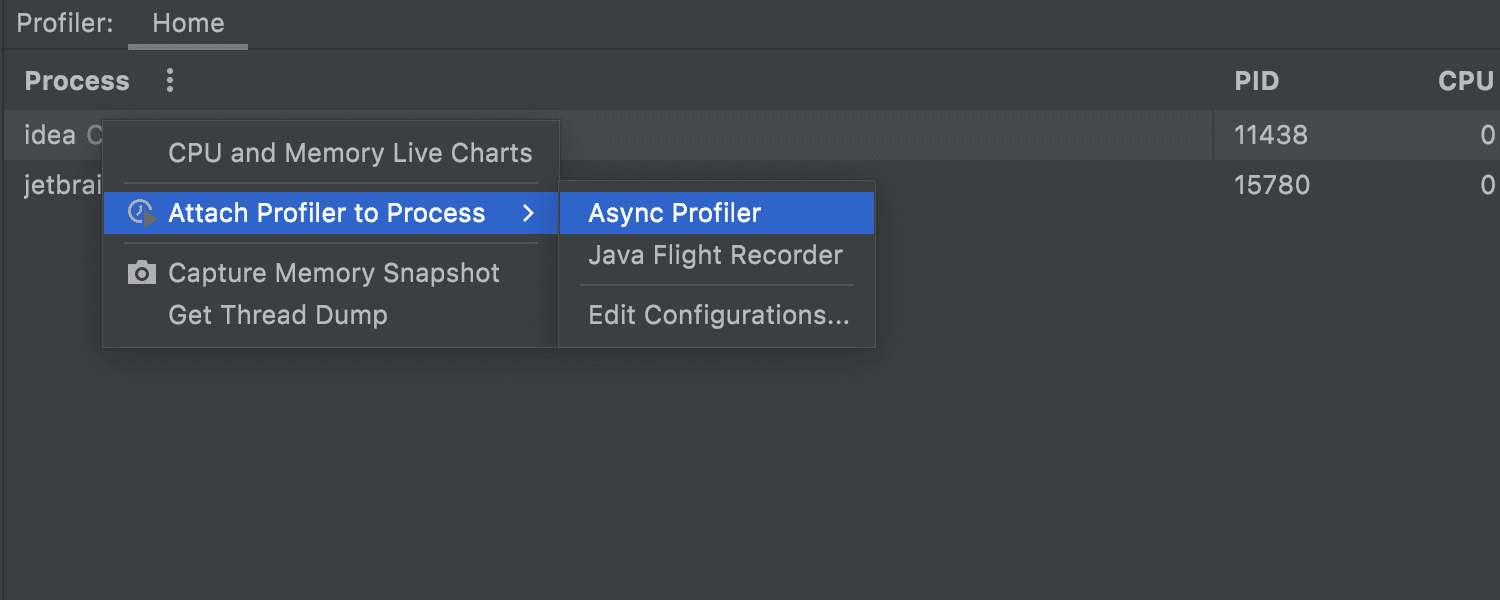Screen dimensions: 1500x600
Task: Open Edit Configurations...
Action: 719,315
